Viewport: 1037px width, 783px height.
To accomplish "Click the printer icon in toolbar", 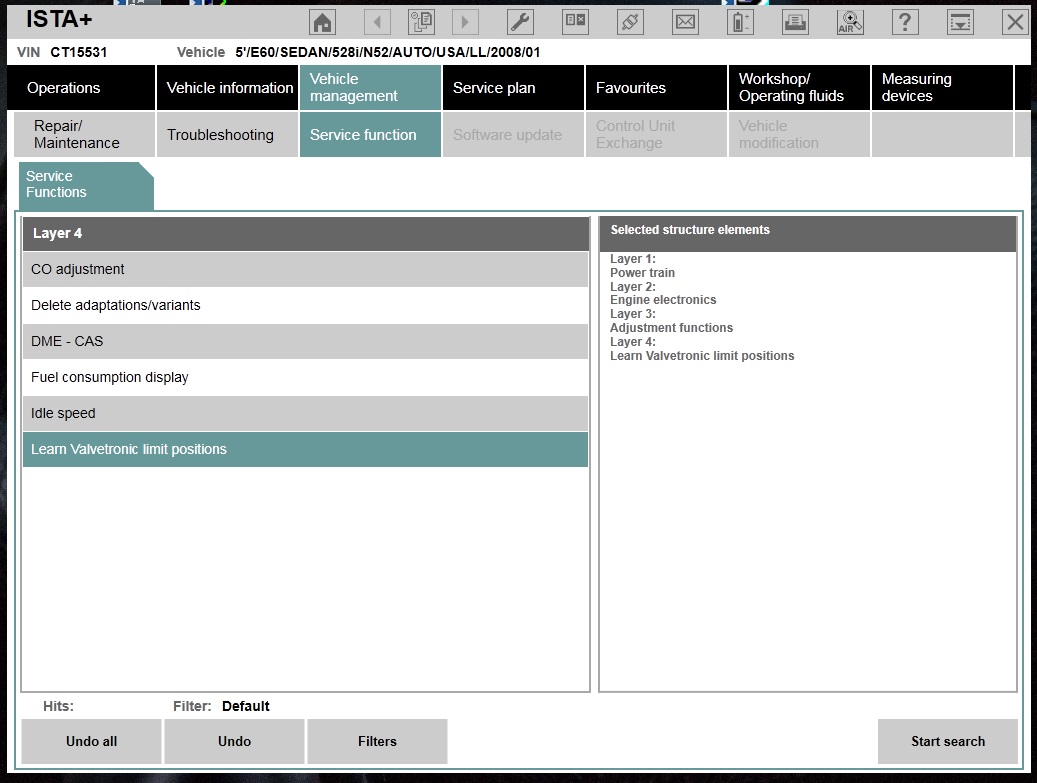I will coord(795,22).
